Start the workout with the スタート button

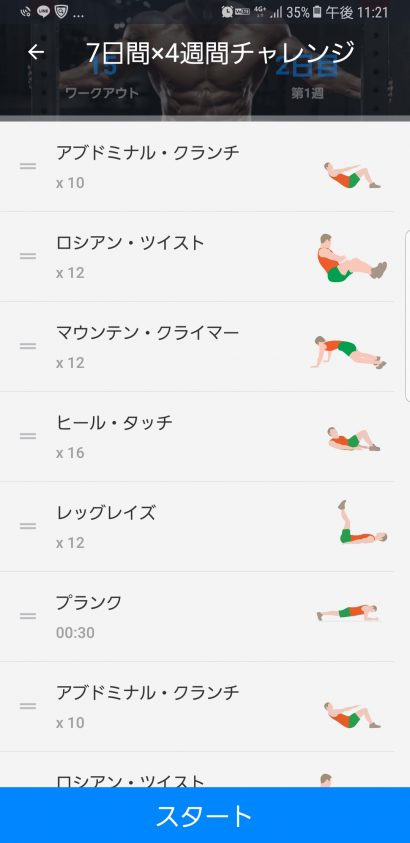pos(205,815)
